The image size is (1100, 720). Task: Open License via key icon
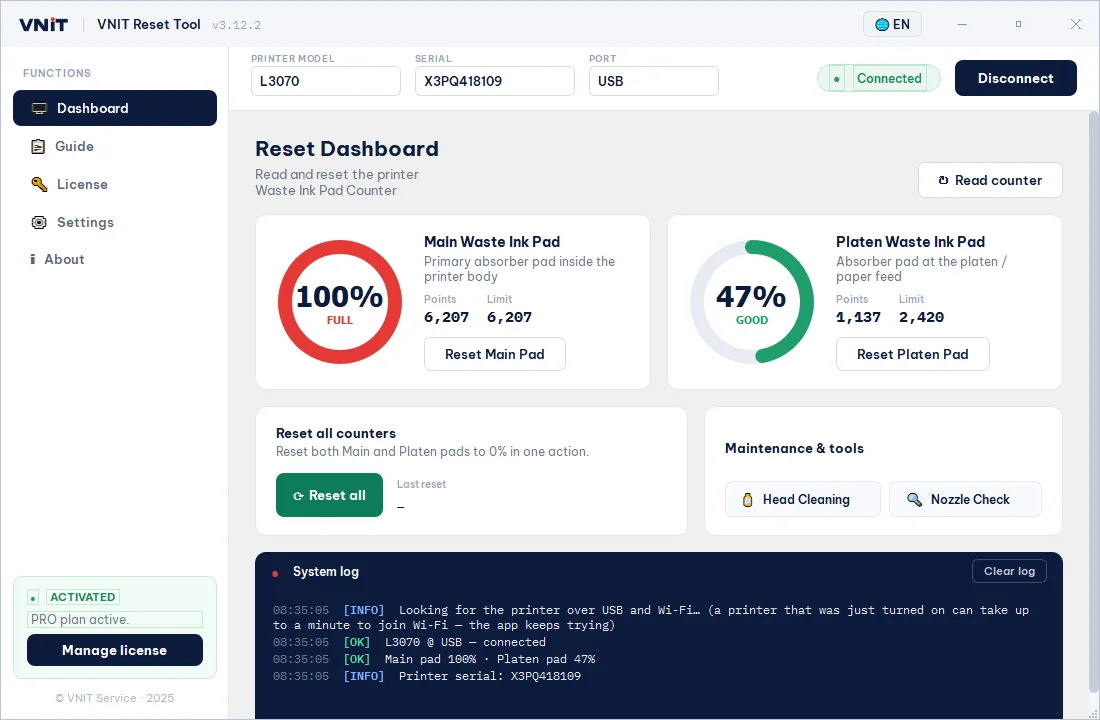(39, 185)
